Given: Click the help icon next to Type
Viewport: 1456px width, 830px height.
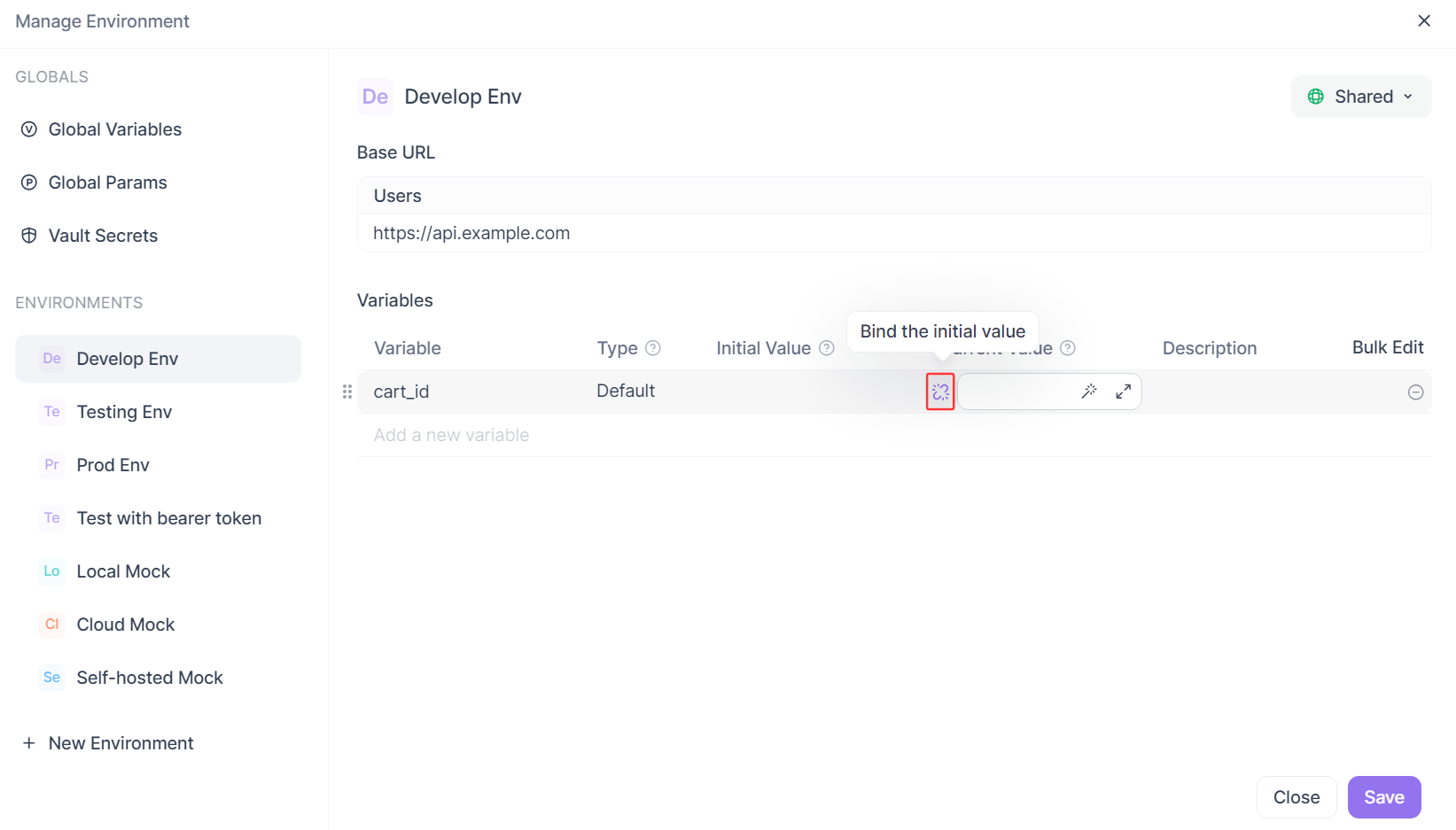Looking at the screenshot, I should pos(653,348).
